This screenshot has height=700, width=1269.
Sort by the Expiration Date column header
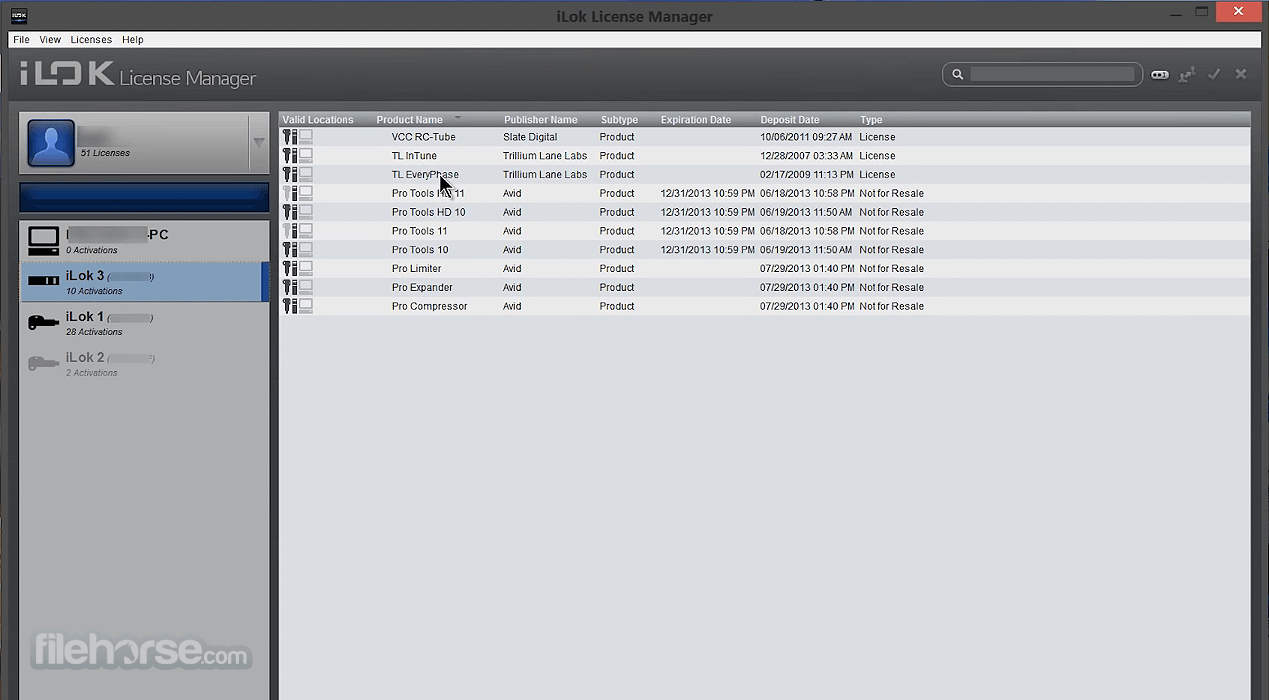coord(696,120)
